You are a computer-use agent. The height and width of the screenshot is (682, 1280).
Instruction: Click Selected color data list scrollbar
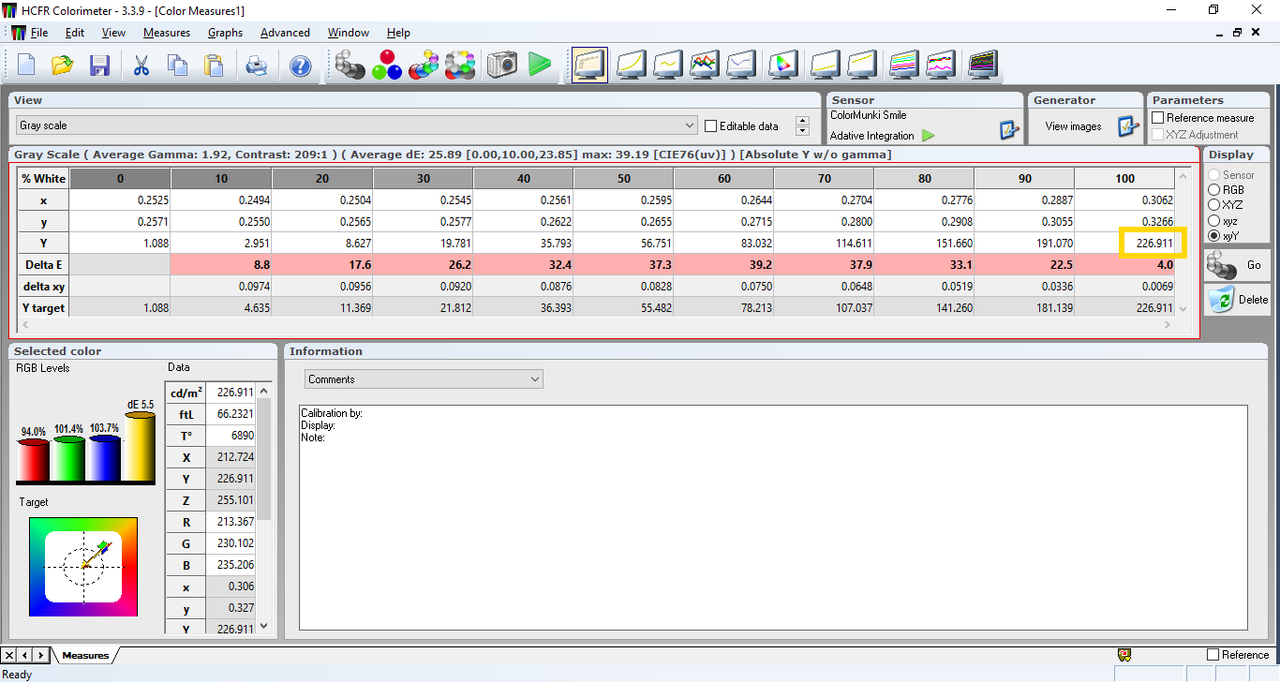(264, 506)
